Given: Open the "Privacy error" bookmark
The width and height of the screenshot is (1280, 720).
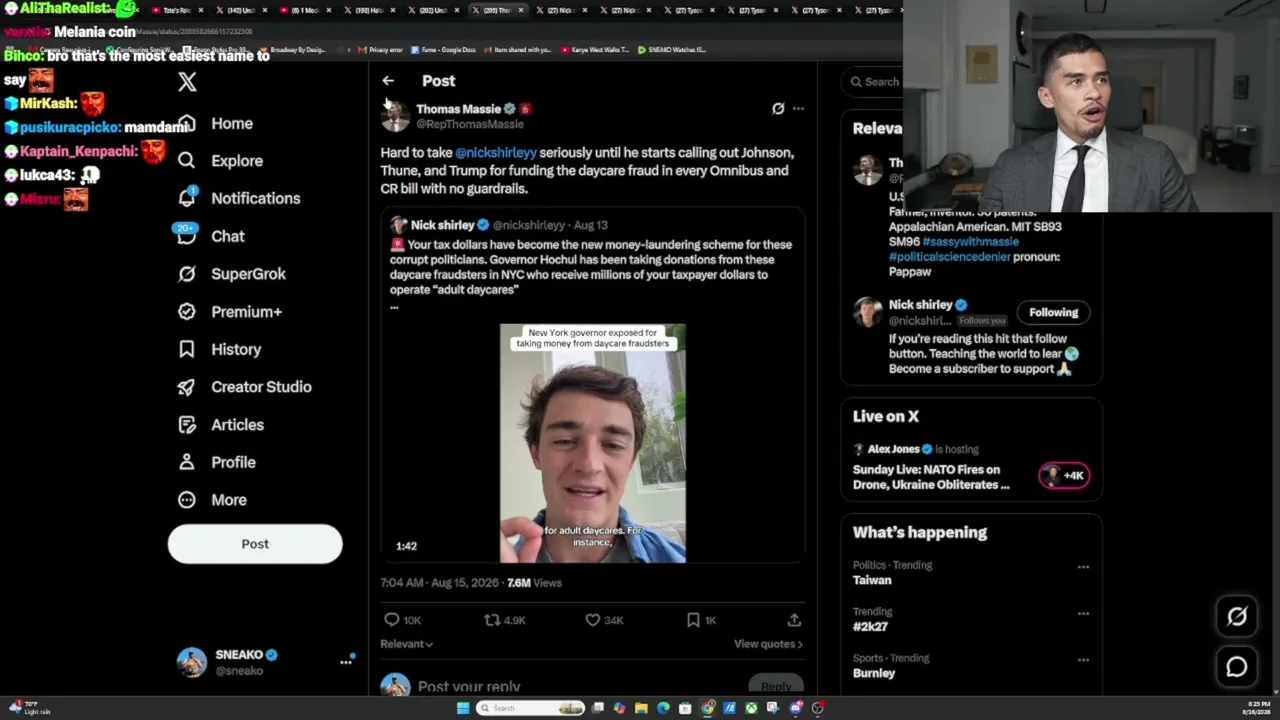Looking at the screenshot, I should click(x=380, y=50).
